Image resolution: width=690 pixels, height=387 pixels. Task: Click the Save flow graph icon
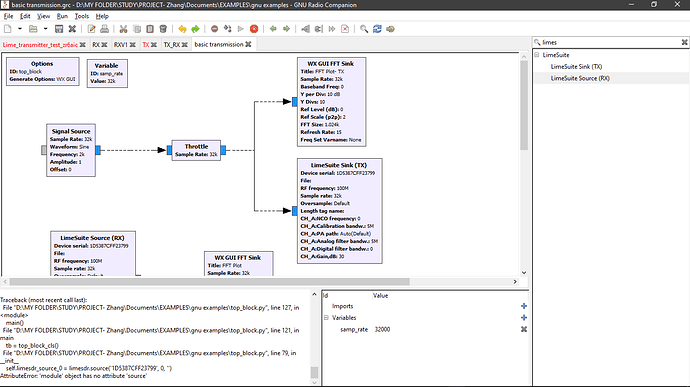[x=59, y=29]
